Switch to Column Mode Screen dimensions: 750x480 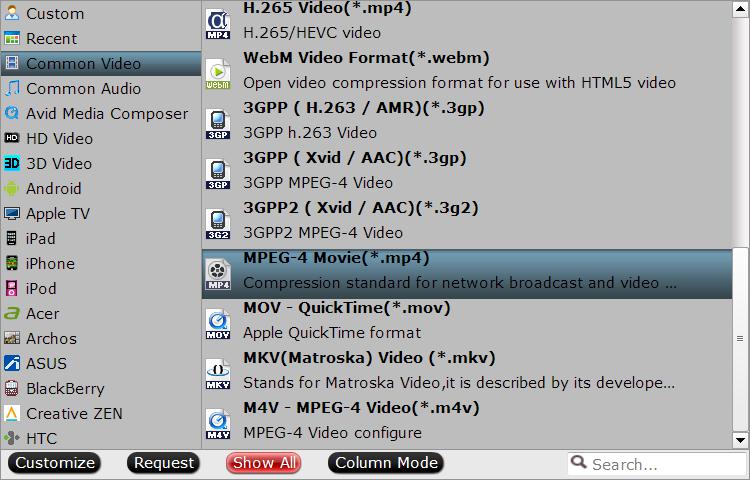click(386, 463)
